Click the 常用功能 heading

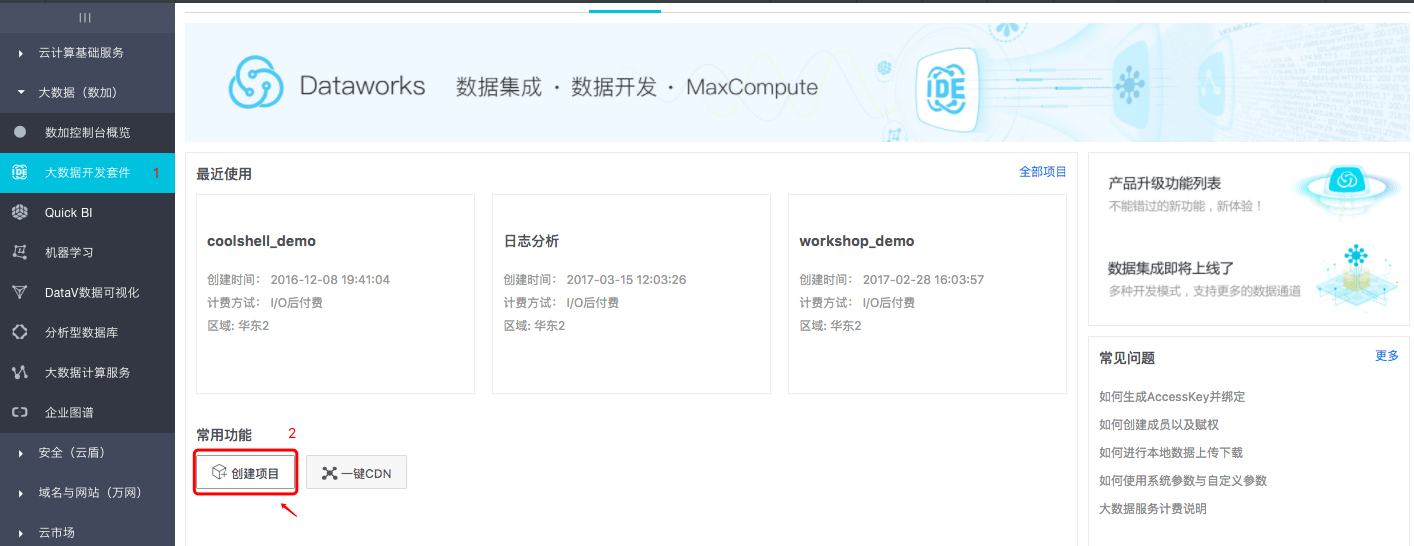coord(224,435)
